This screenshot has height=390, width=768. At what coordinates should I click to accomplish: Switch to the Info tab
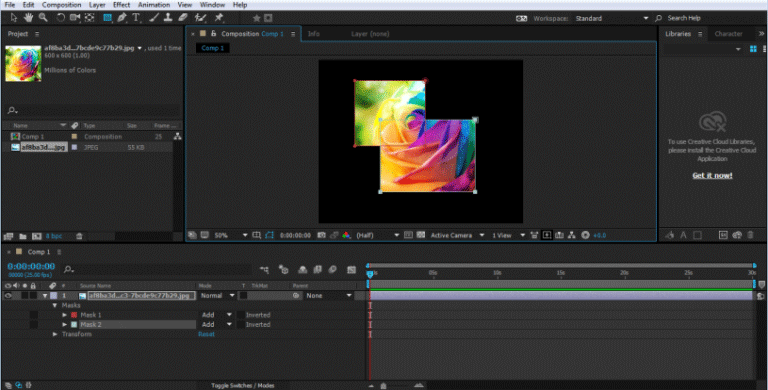click(x=313, y=34)
